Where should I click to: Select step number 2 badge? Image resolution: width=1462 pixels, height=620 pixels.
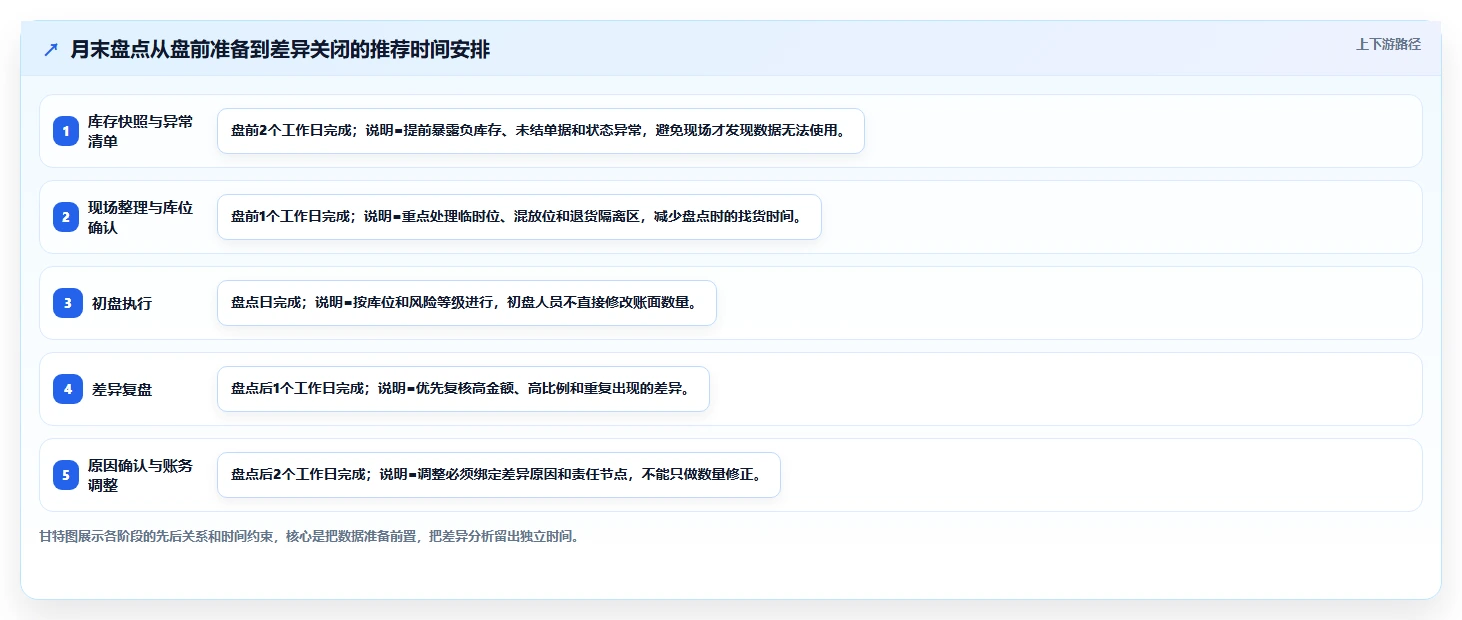point(66,217)
